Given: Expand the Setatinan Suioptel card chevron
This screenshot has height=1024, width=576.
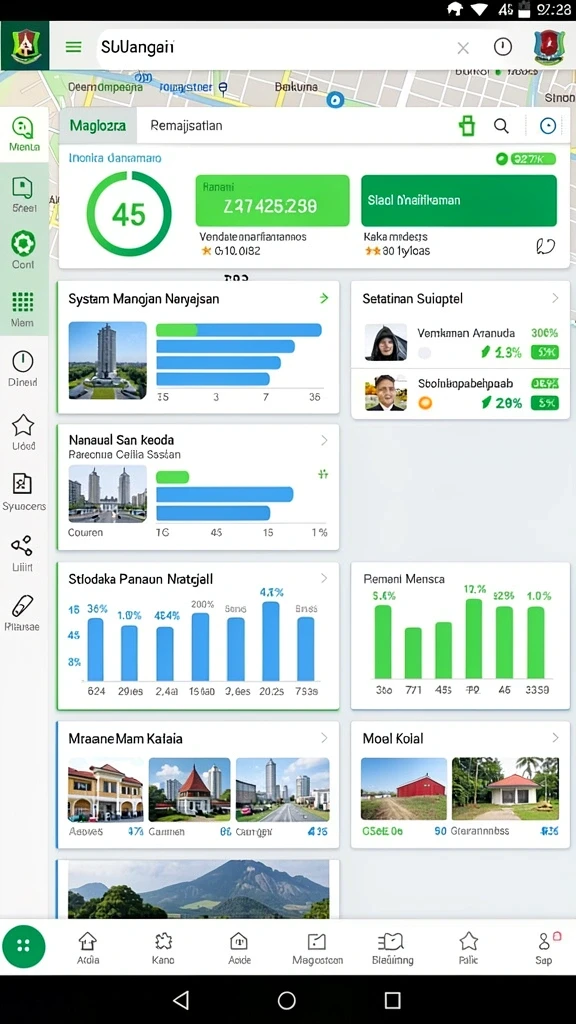Looking at the screenshot, I should point(555,298).
